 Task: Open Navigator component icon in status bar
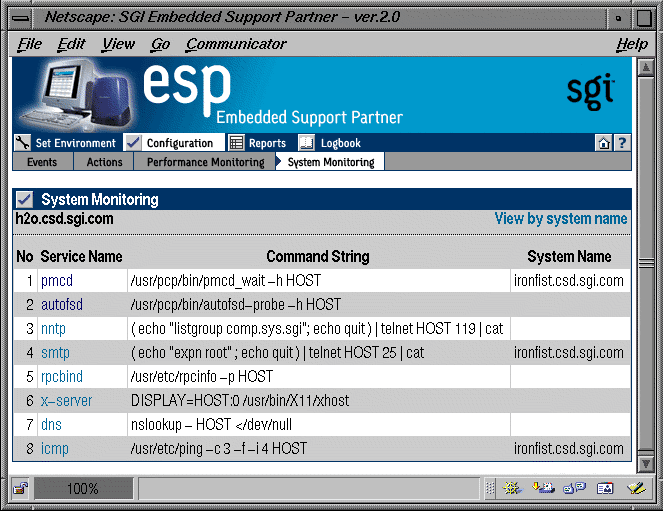(512, 489)
